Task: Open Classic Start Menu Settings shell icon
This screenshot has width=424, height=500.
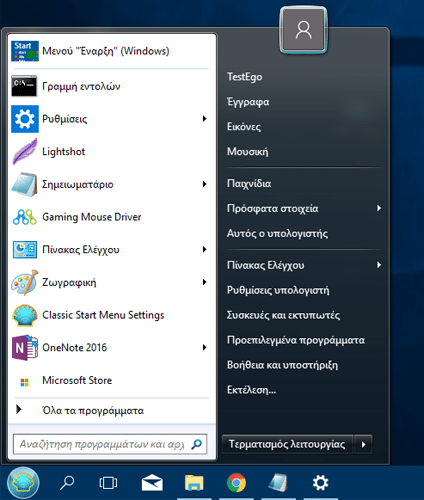Action: click(x=25, y=315)
